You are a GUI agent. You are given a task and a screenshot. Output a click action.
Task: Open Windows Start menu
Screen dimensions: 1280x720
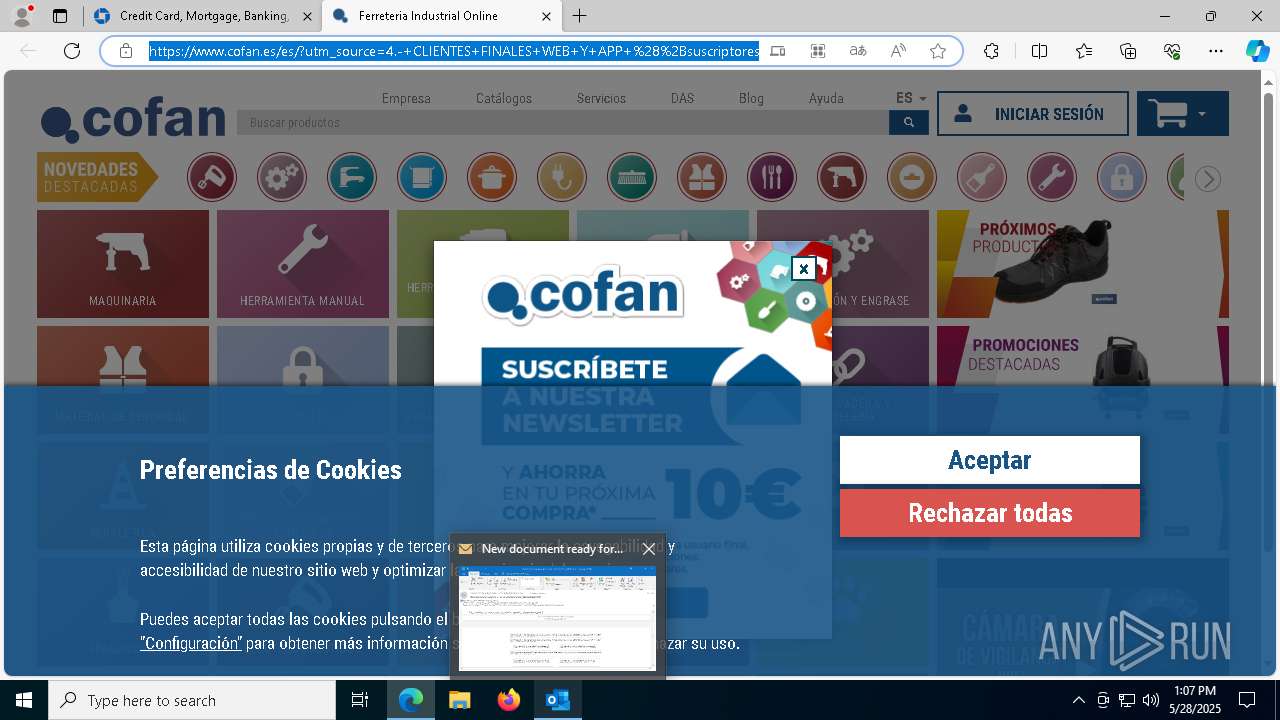click(x=24, y=700)
